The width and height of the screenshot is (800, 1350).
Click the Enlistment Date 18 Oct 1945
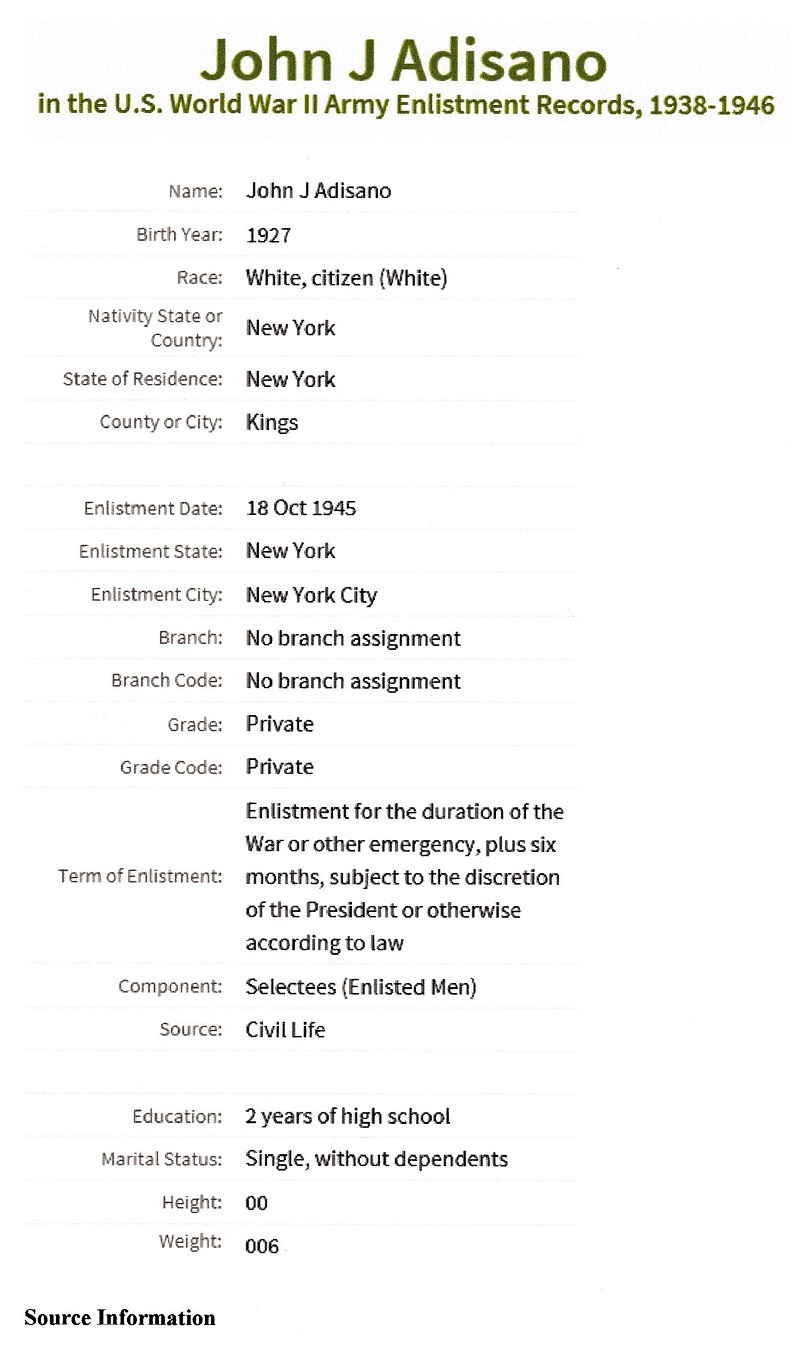tap(301, 508)
